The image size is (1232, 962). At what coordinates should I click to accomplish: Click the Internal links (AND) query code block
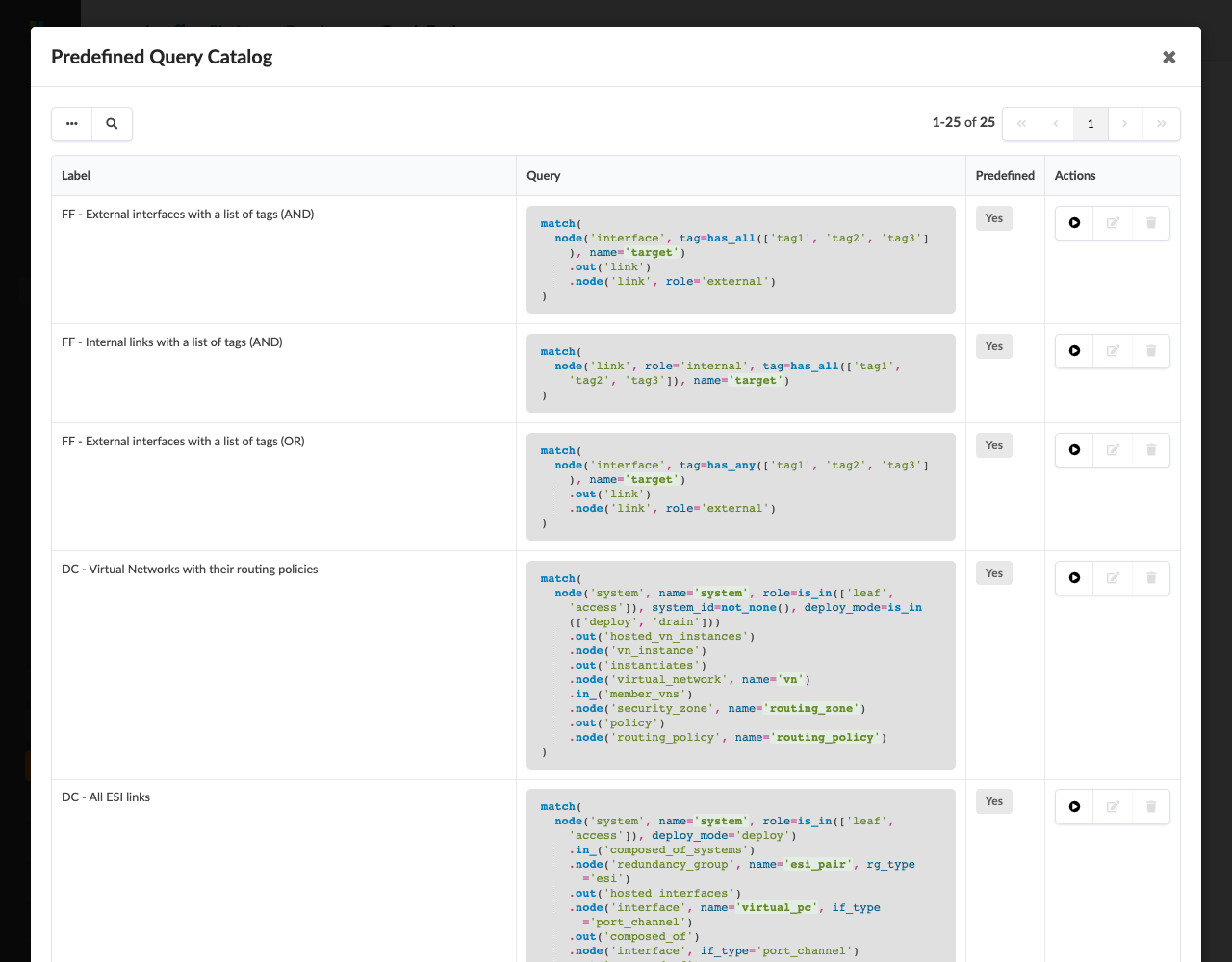[x=741, y=373]
